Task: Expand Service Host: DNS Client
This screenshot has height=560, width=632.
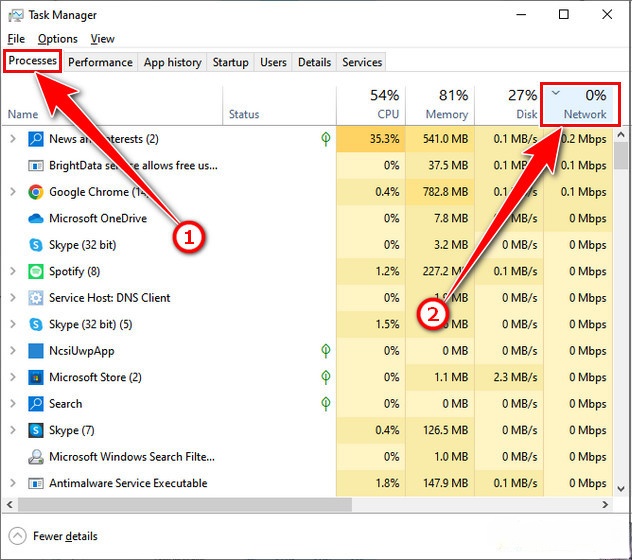Action: point(13,298)
